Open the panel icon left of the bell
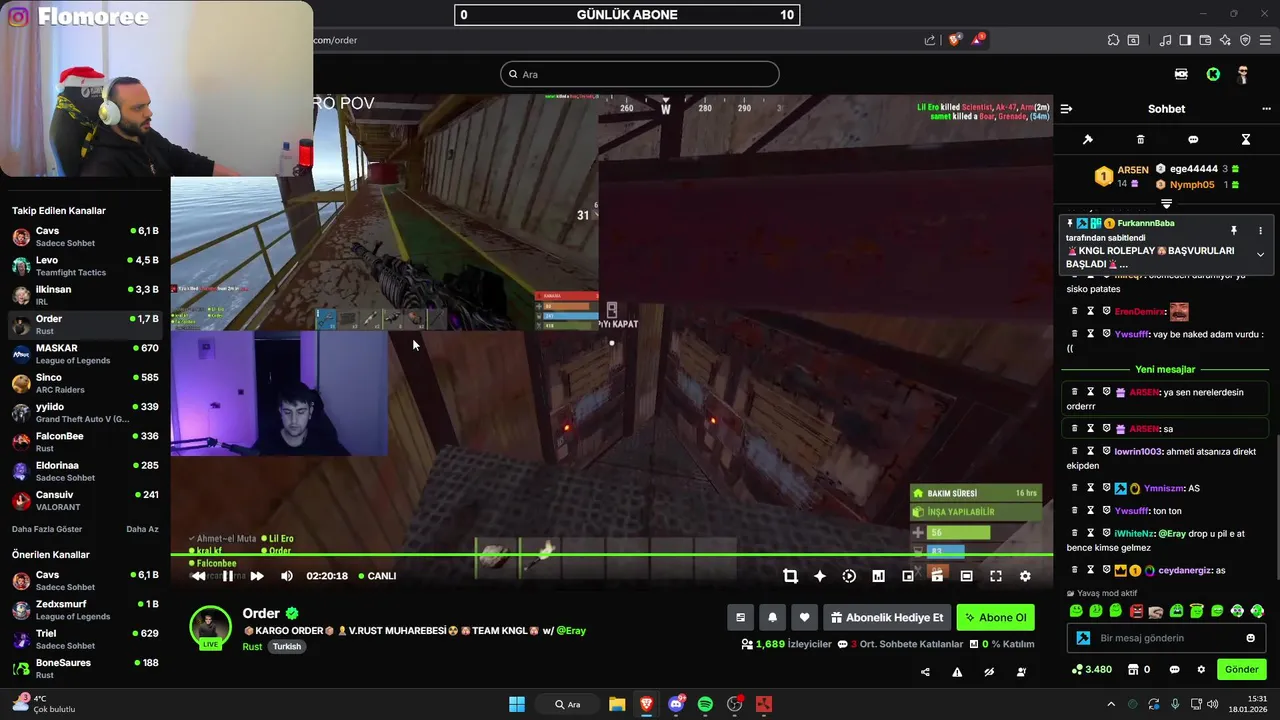Image resolution: width=1280 pixels, height=720 pixels. (740, 618)
